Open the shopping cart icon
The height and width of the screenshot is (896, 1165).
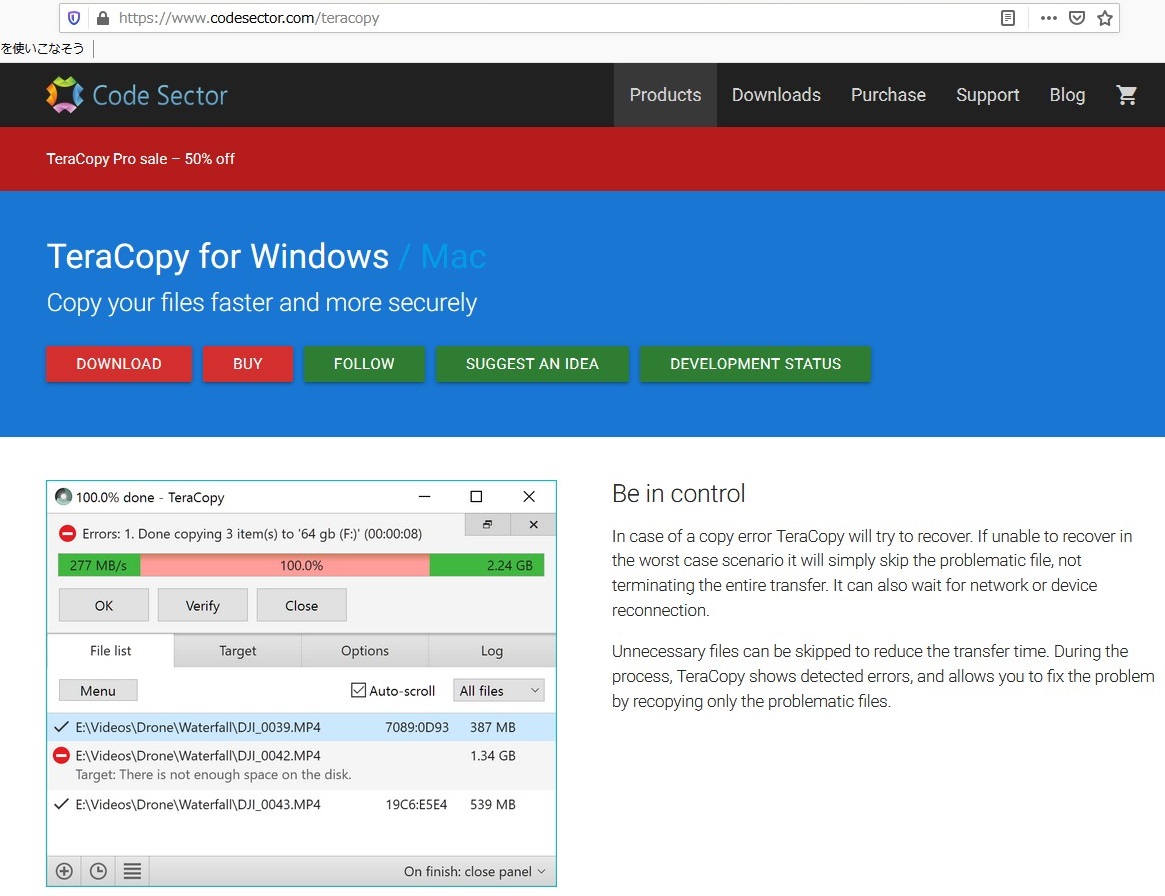(1126, 95)
